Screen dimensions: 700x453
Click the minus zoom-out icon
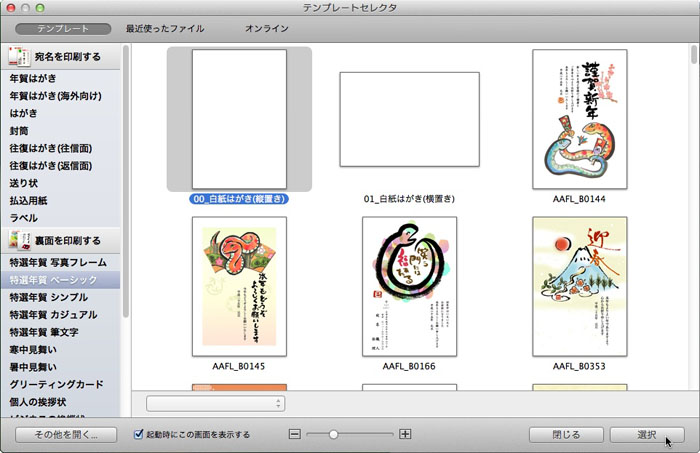pos(295,434)
